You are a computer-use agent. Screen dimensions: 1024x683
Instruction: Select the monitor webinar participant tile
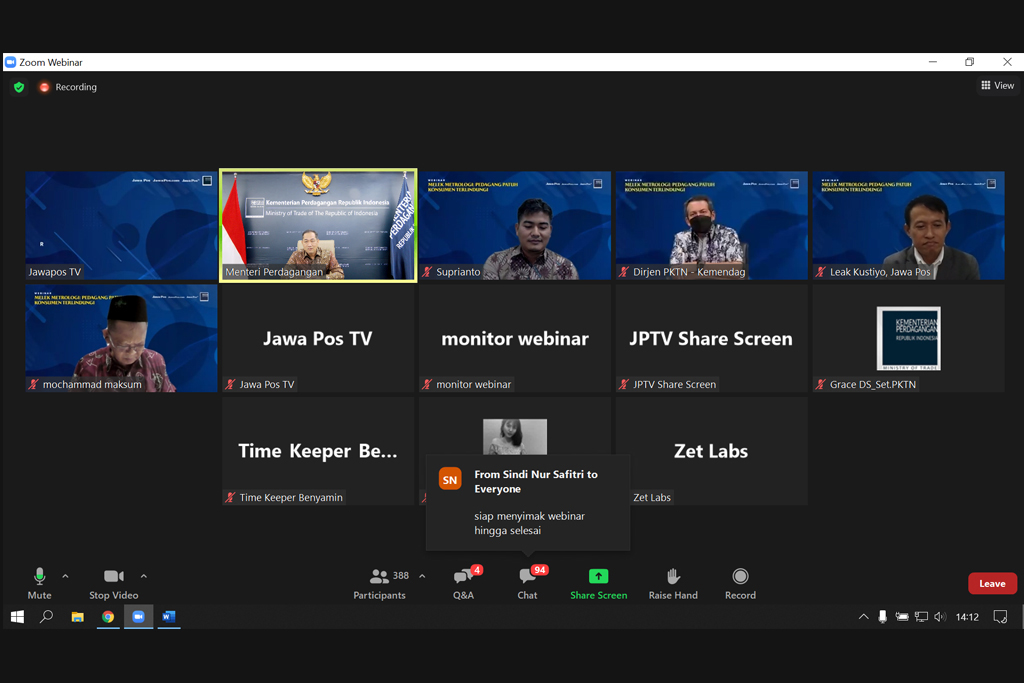(x=515, y=338)
